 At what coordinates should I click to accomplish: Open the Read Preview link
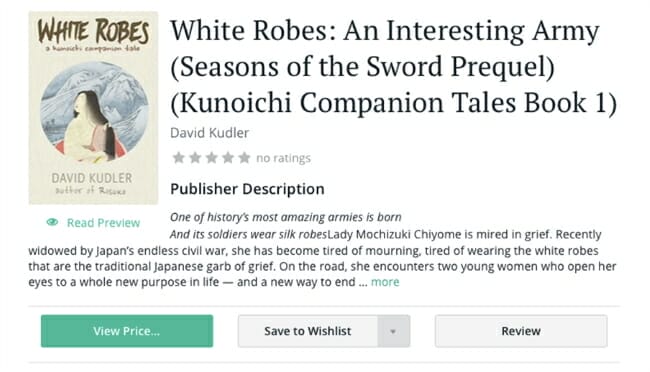point(103,223)
